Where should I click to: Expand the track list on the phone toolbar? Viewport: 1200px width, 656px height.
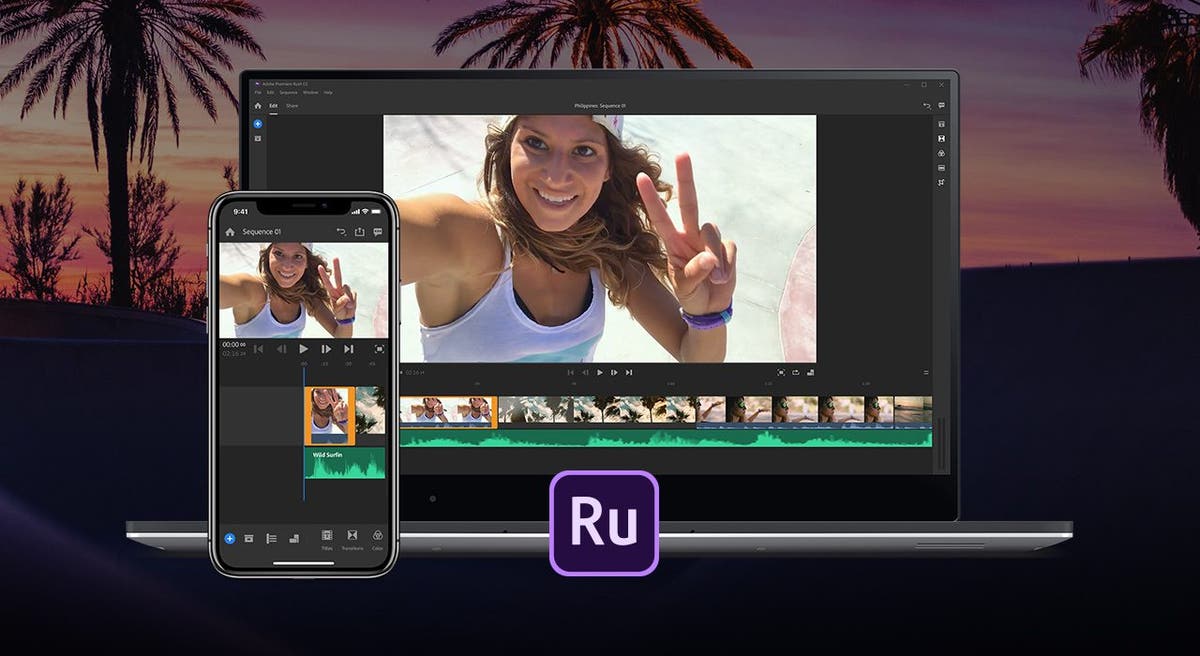tap(271, 538)
